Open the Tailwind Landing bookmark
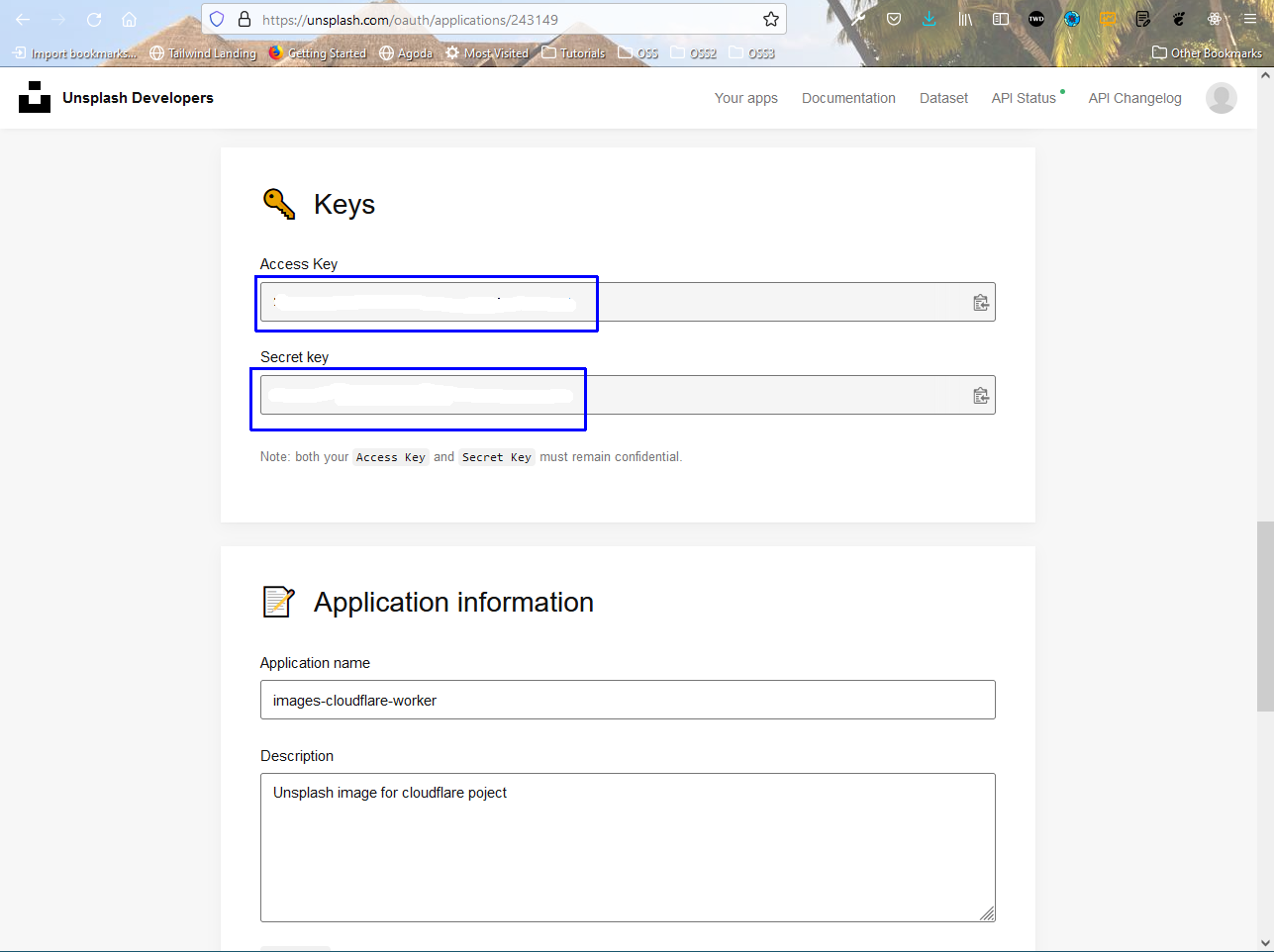This screenshot has width=1274, height=952. click(x=203, y=53)
